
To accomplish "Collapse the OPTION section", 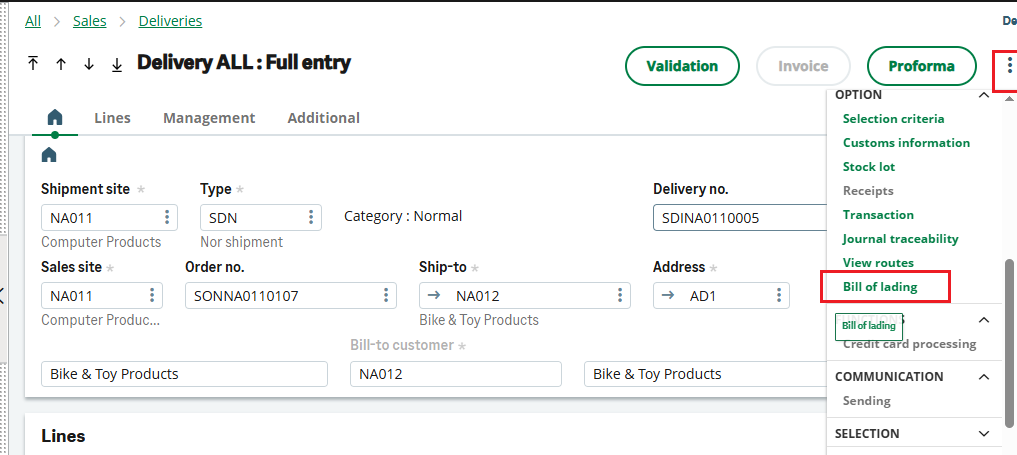I will pyautogui.click(x=983, y=95).
